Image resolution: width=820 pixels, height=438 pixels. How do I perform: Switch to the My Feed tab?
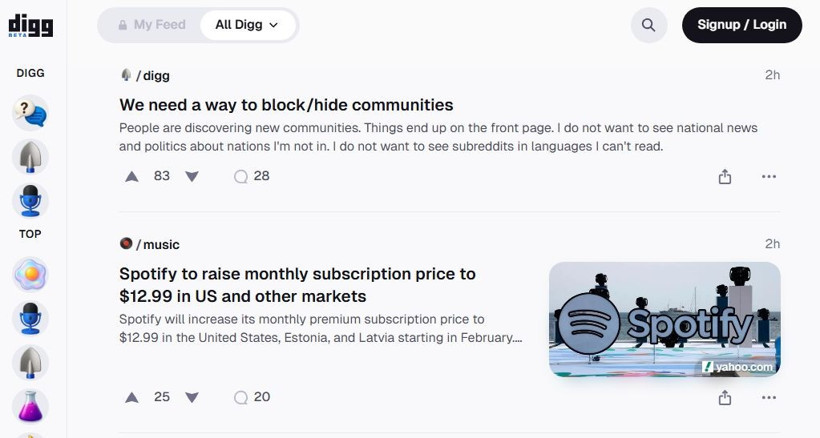coord(151,25)
